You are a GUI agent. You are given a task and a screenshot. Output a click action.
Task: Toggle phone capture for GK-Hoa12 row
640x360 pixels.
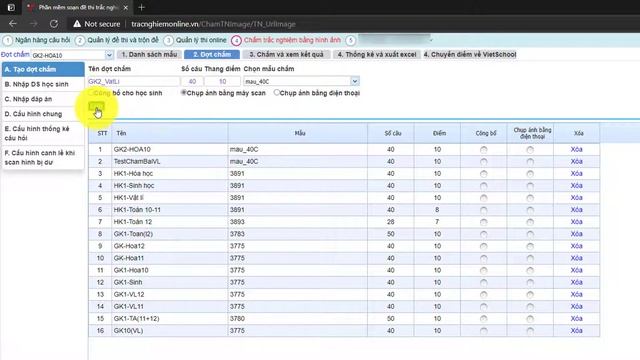(530, 246)
